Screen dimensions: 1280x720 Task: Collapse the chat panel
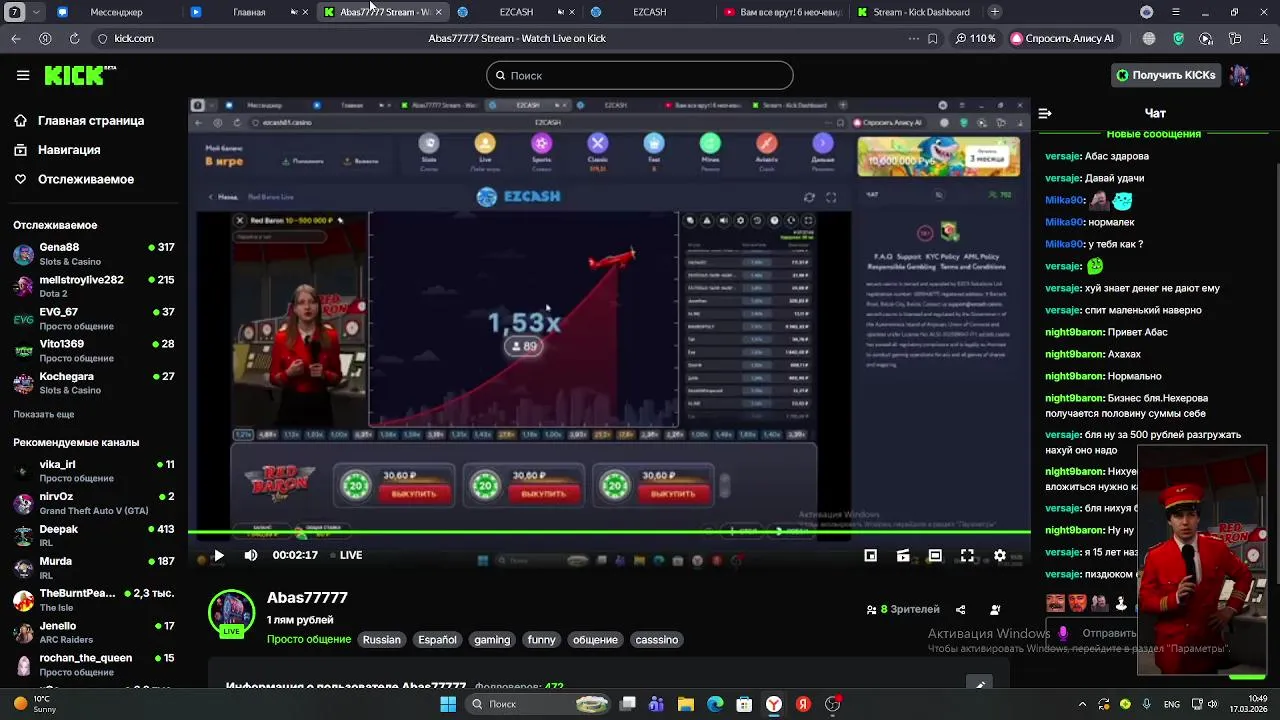point(1045,113)
